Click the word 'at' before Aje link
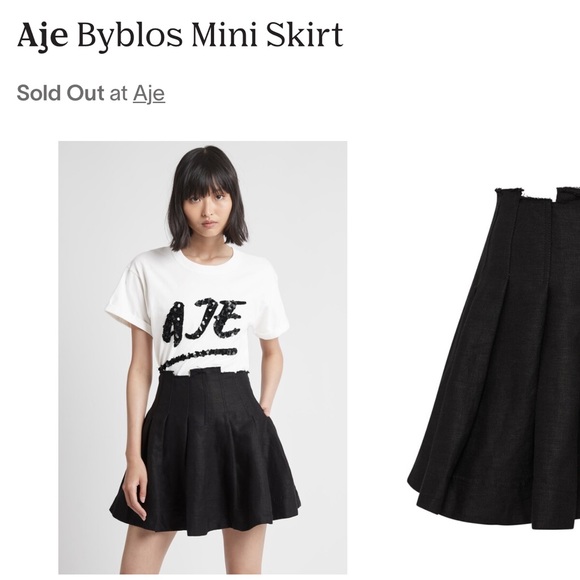Screen dimensions: 580x580 (x=118, y=94)
